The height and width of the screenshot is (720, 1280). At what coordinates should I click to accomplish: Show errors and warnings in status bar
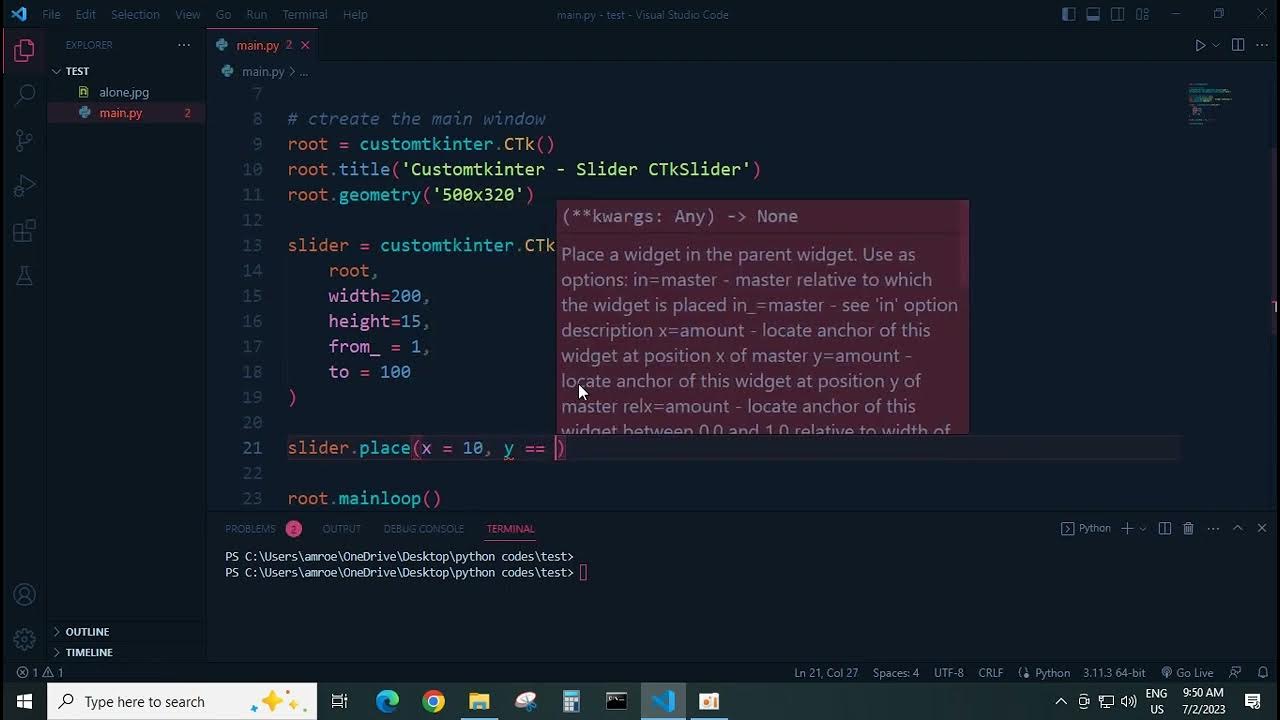tap(40, 673)
